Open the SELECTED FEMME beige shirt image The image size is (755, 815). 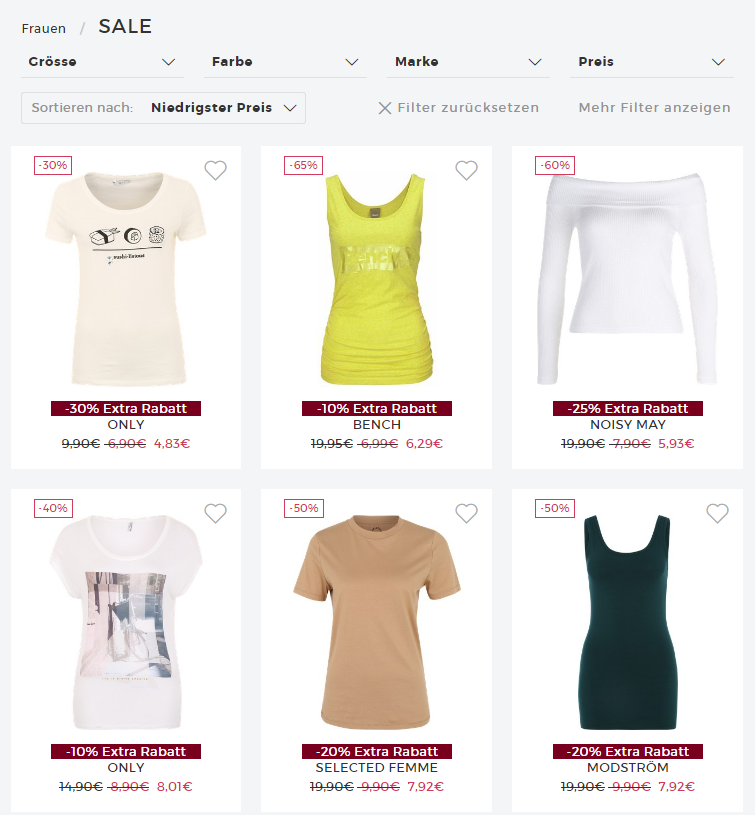pos(377,621)
